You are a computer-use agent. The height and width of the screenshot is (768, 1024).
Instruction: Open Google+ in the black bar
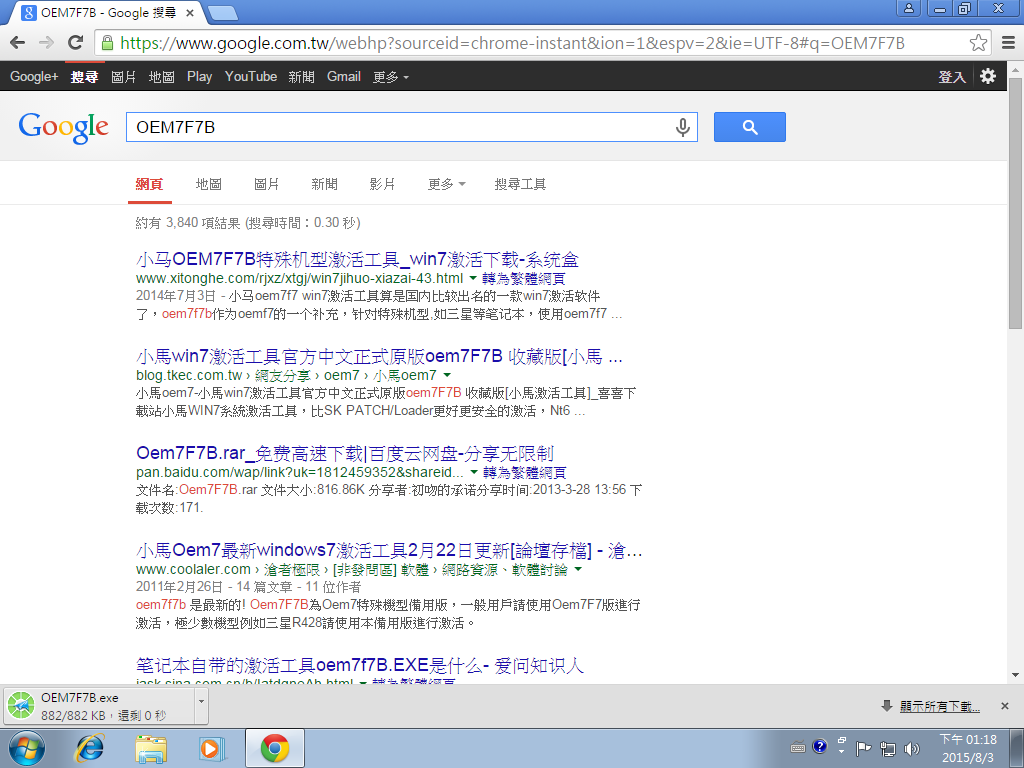pos(34,76)
